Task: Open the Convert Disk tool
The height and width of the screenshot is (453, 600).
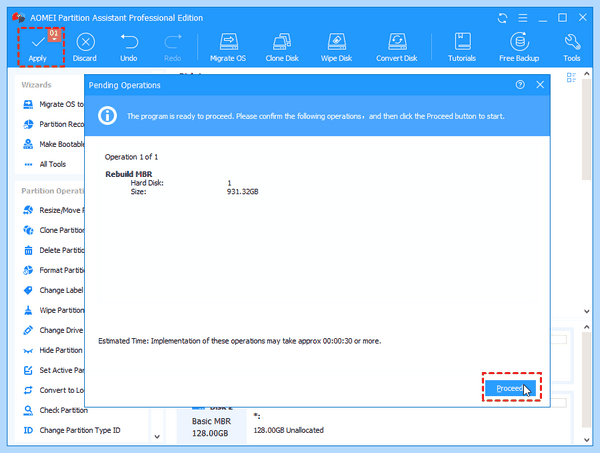Action: tap(397, 48)
